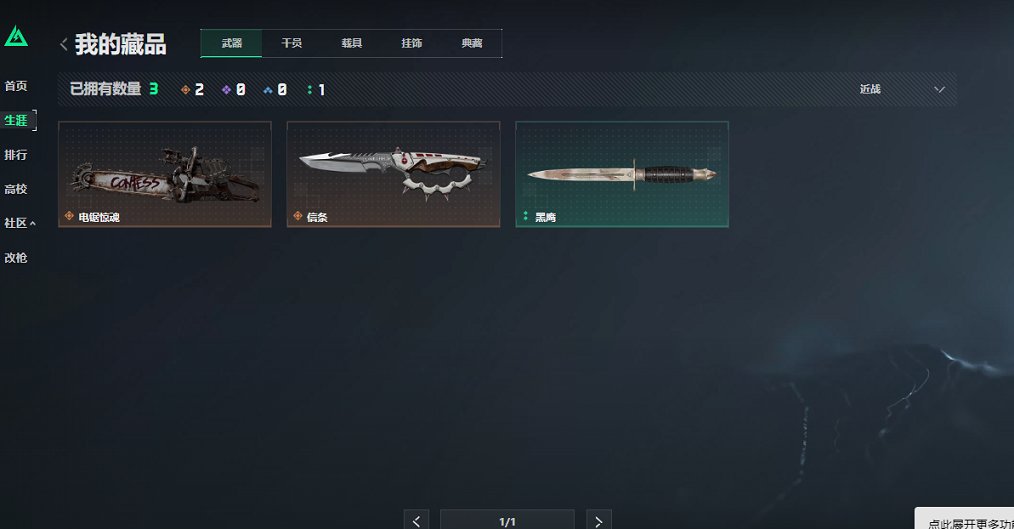
Task: Open 排行 in the sidebar
Action: tap(16, 155)
